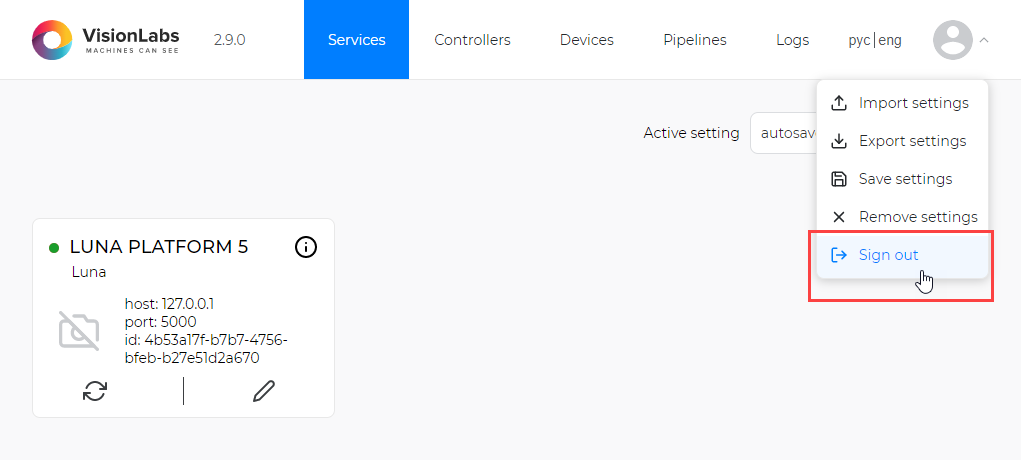Select Save settings menu entry
The width and height of the screenshot is (1021, 460).
pos(902,179)
